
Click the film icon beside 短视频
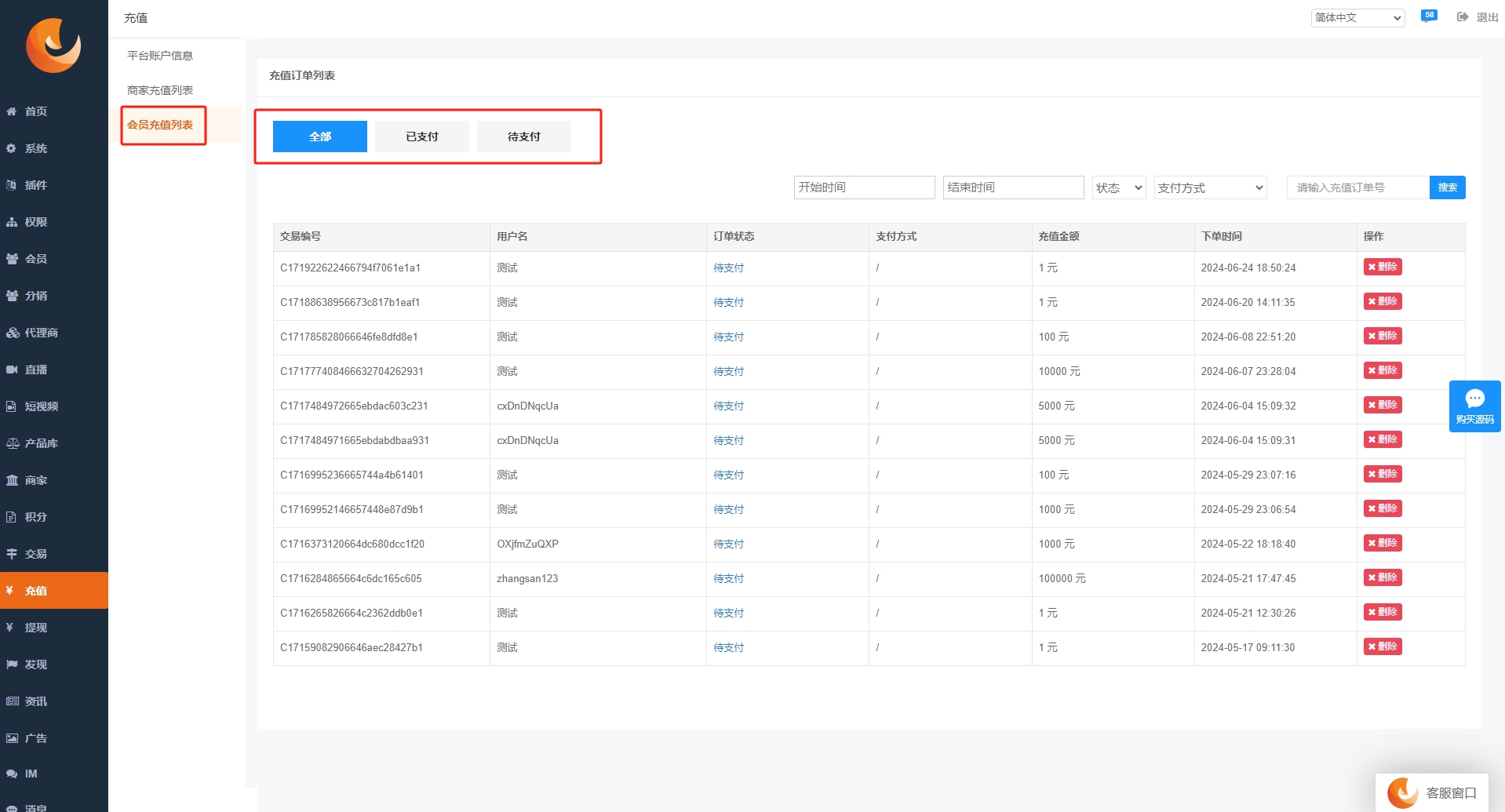point(12,406)
